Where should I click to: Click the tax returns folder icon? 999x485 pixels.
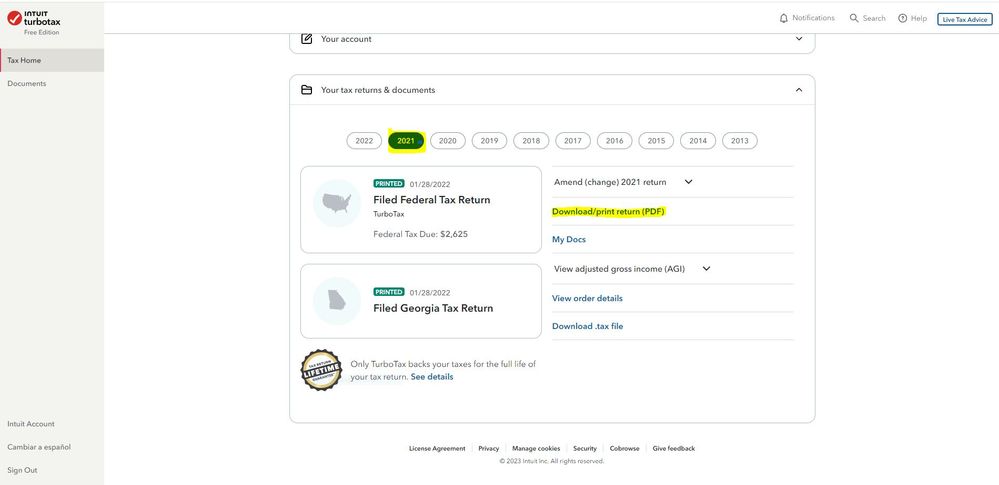[307, 90]
